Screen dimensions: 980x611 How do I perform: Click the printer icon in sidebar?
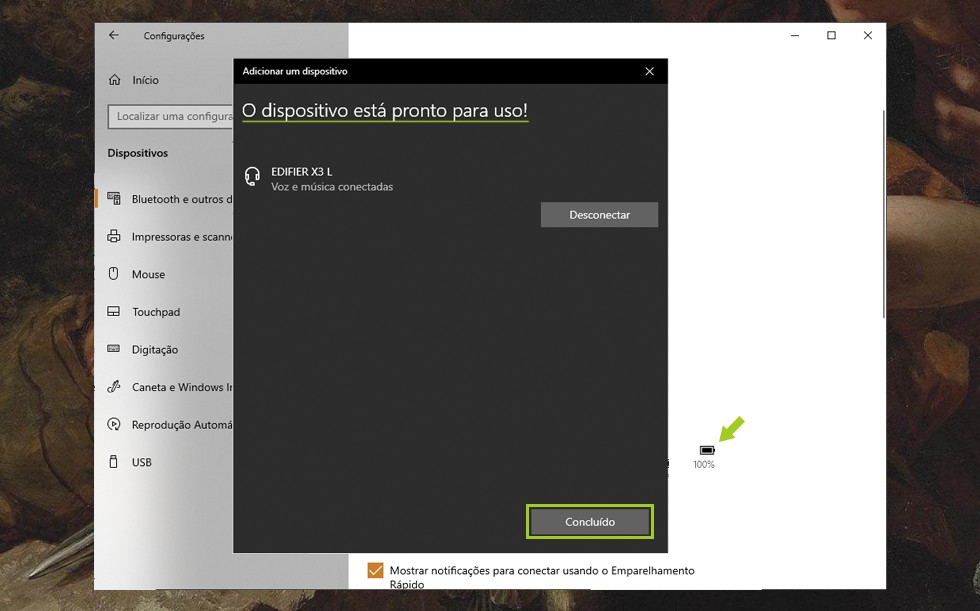(114, 236)
